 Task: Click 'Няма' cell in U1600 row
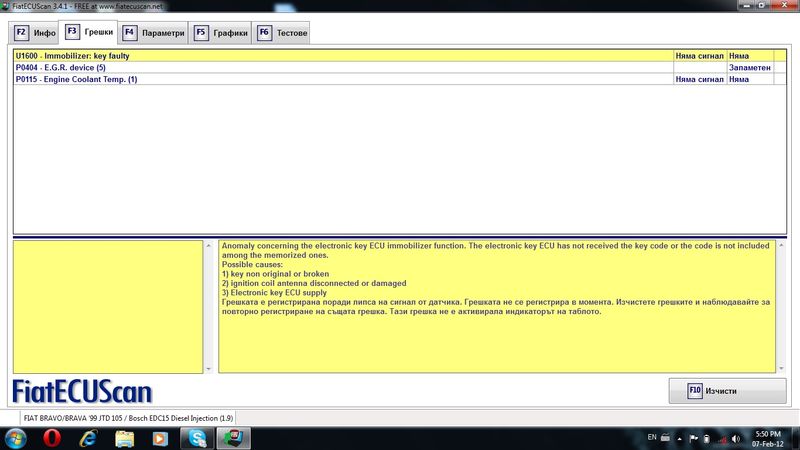click(749, 56)
